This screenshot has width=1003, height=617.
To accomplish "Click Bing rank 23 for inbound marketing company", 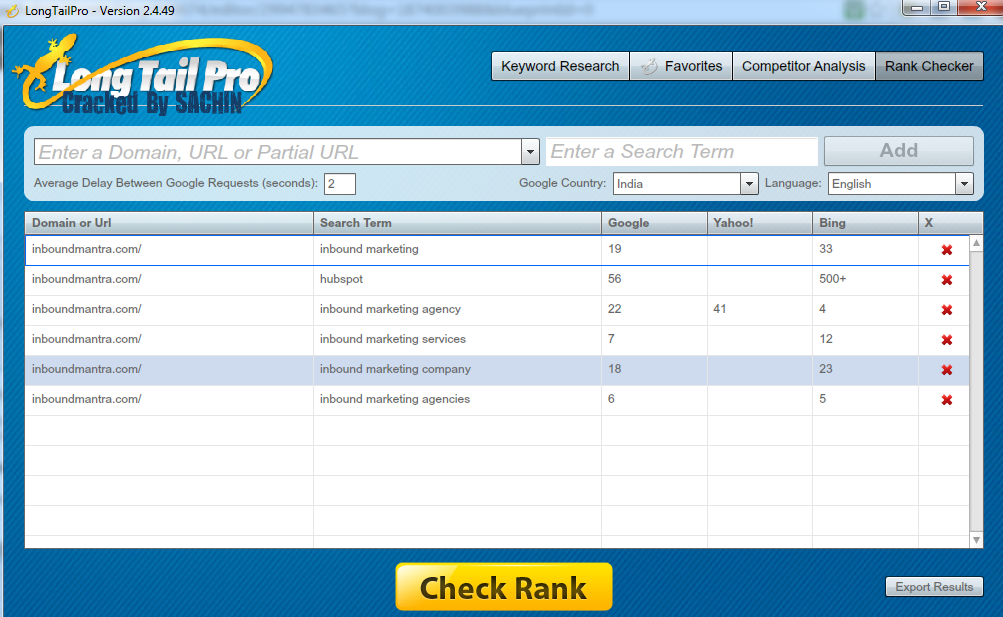I will pos(826,370).
